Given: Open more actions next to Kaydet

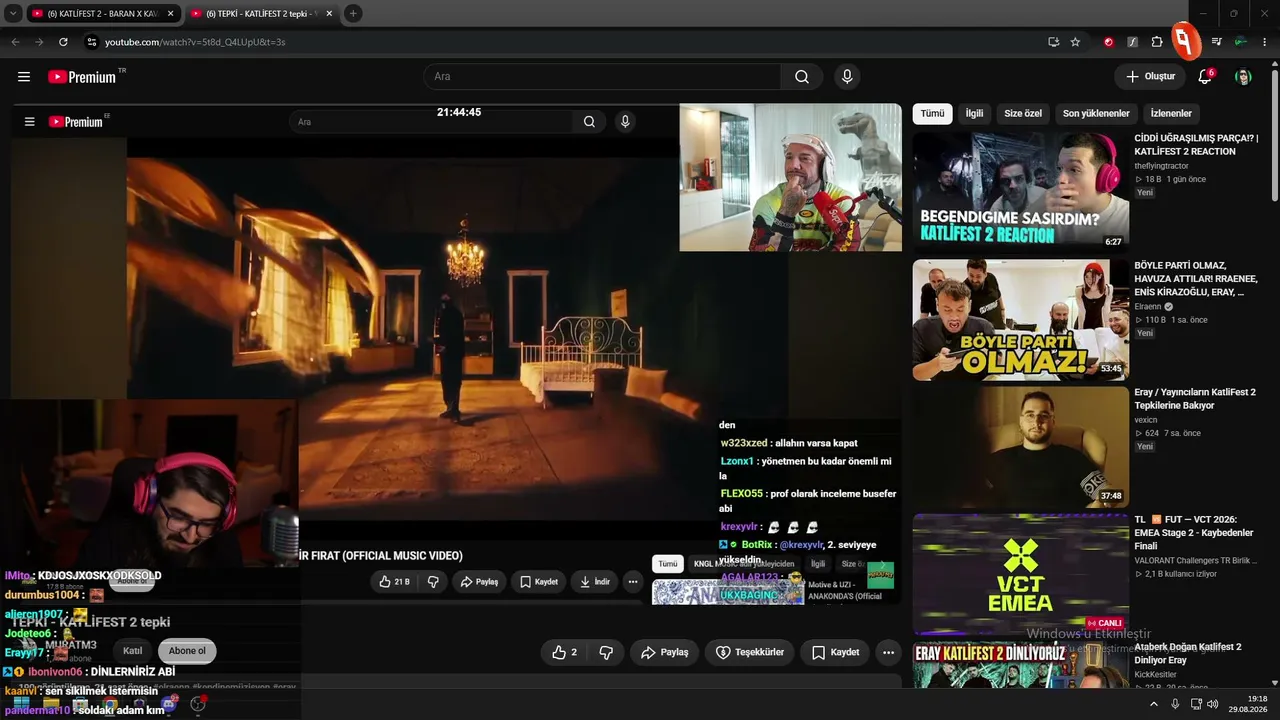Looking at the screenshot, I should click(888, 652).
